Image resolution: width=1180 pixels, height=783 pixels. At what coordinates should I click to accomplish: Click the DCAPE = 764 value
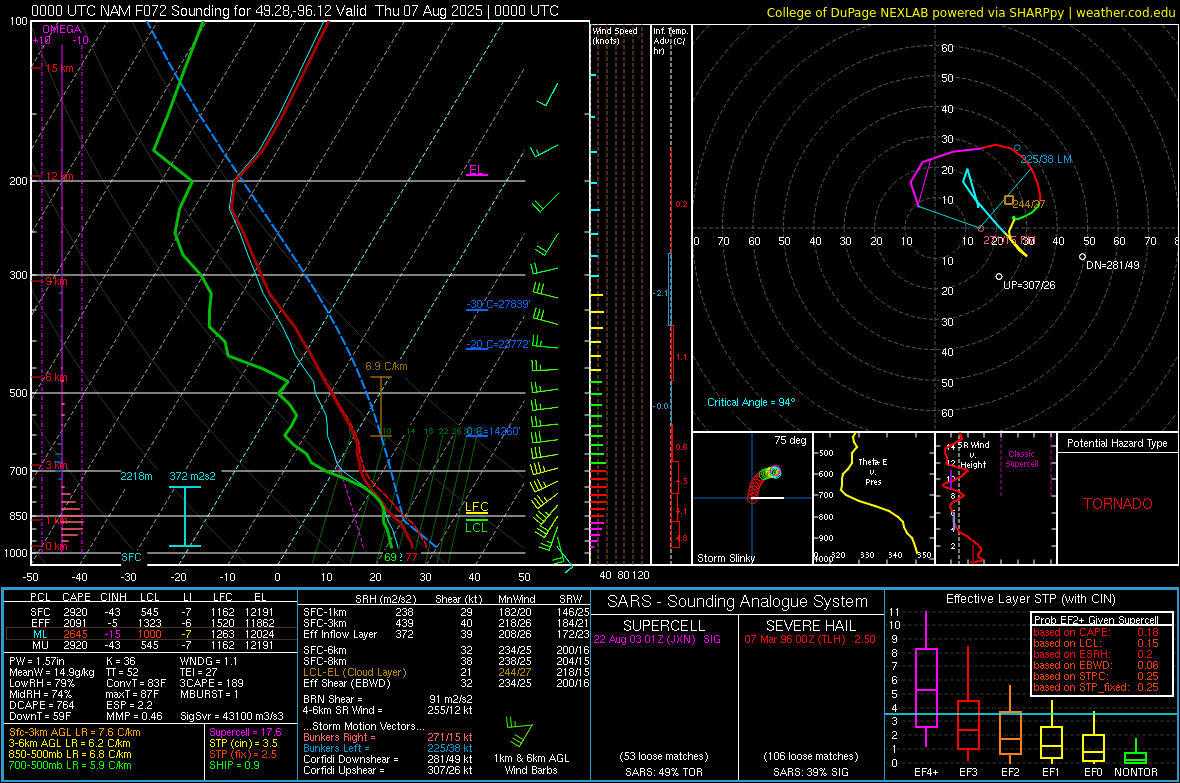[x=41, y=705]
